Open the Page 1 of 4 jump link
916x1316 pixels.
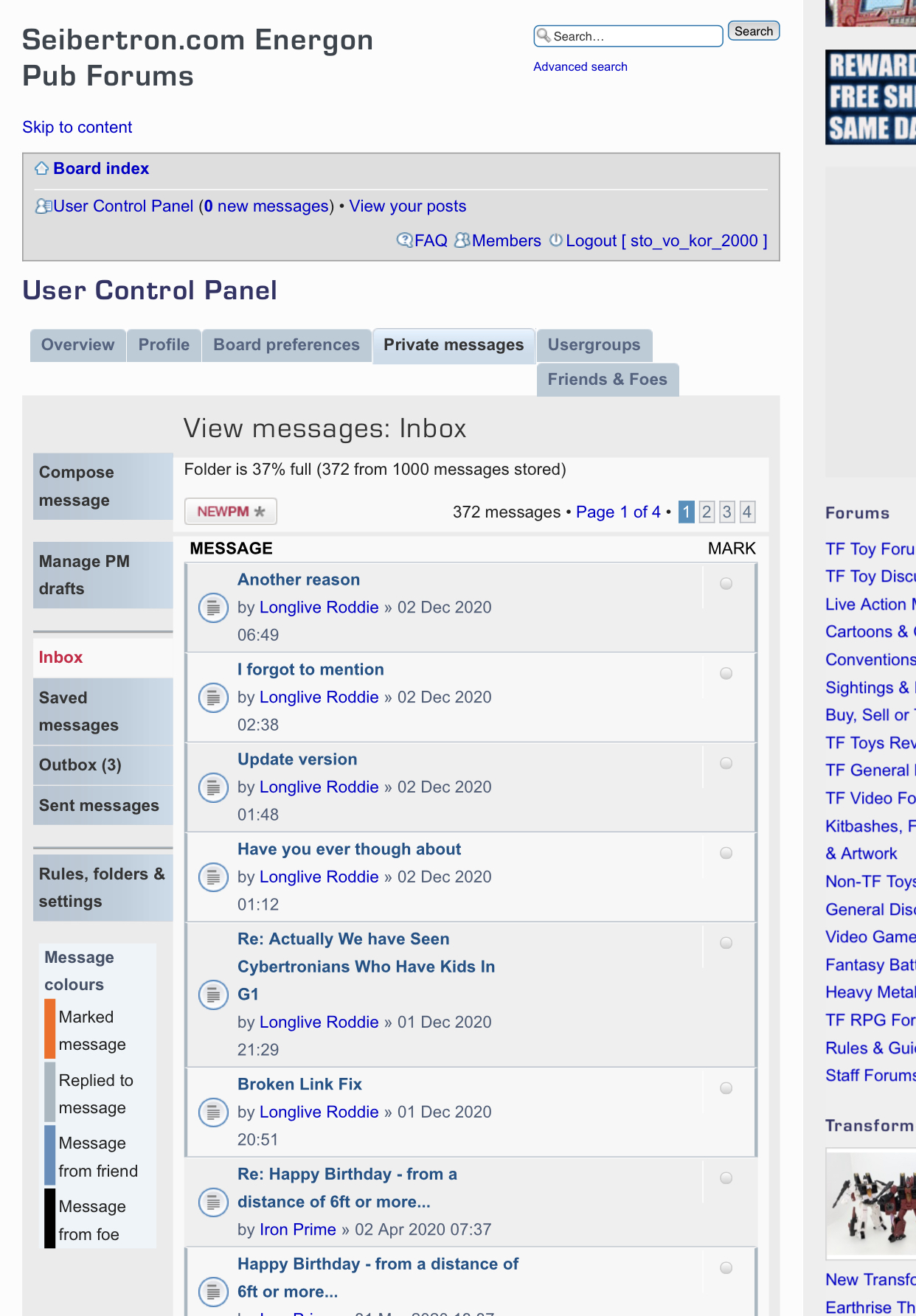618,512
